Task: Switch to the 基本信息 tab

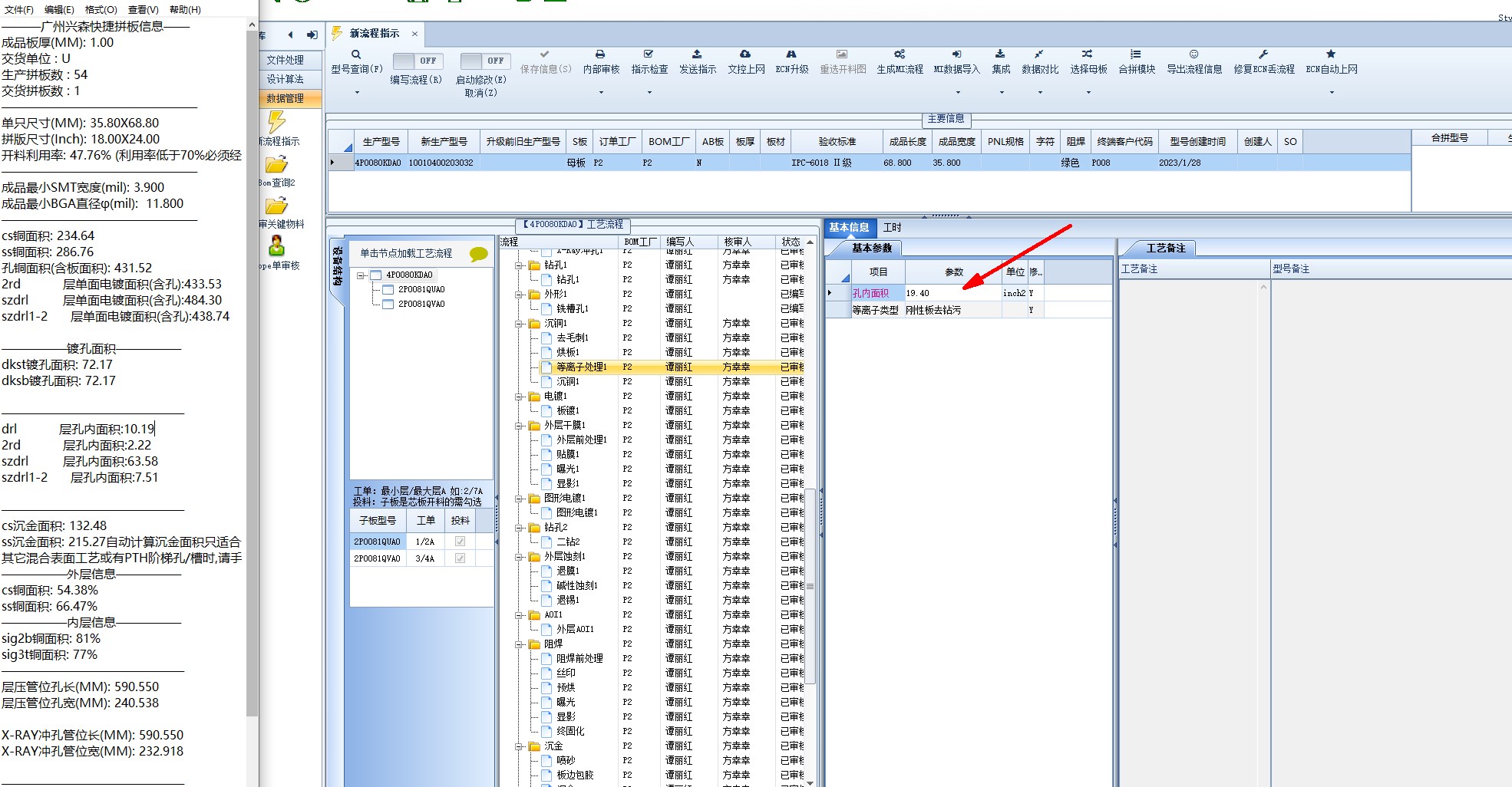Action: pos(849,228)
